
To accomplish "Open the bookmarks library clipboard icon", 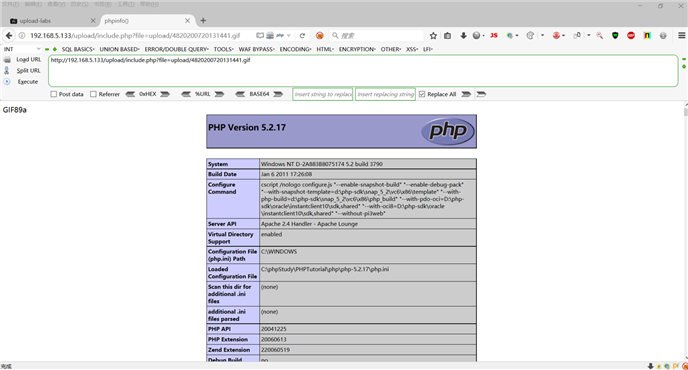I will [x=448, y=36].
